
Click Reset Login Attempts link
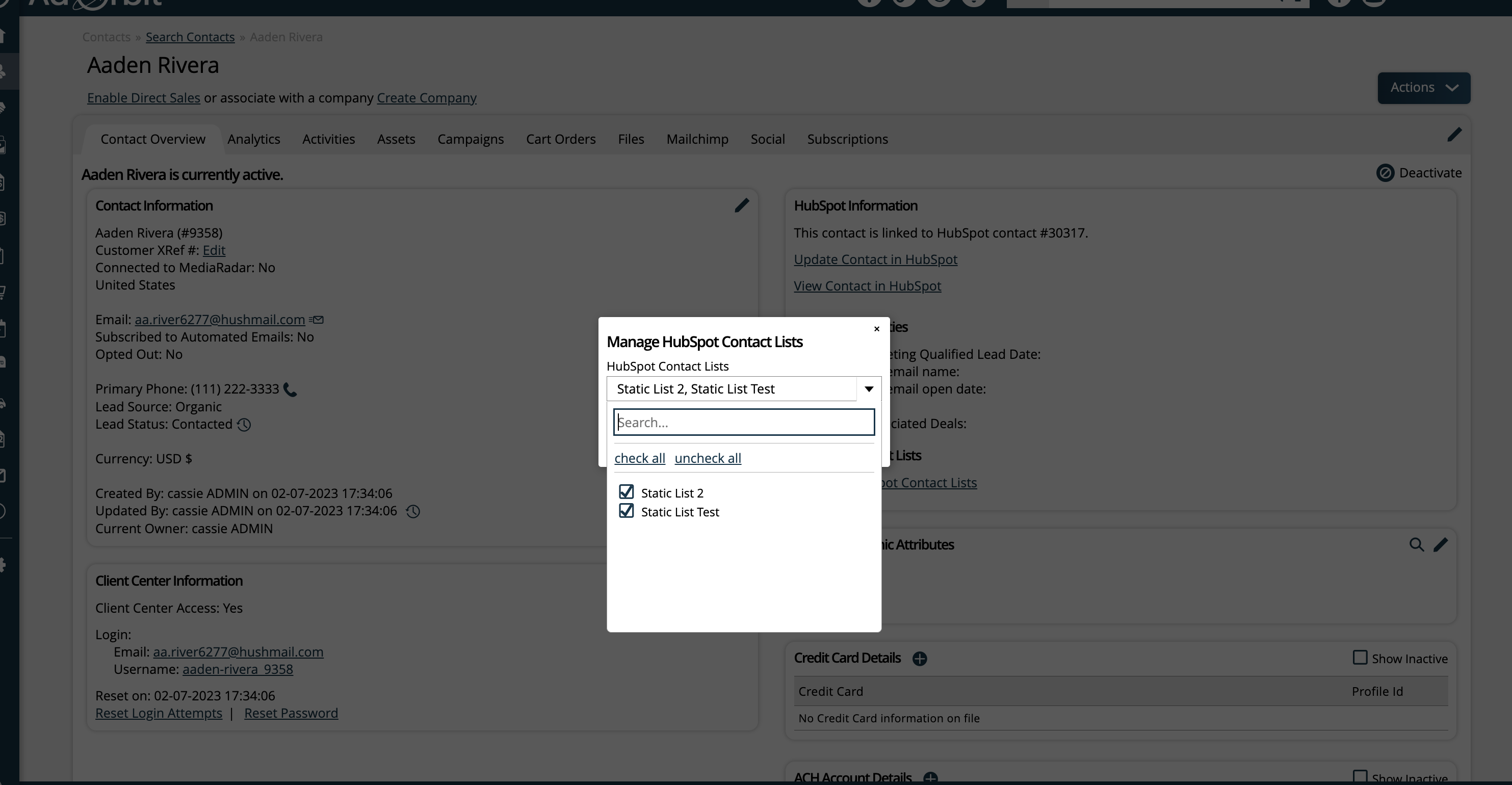click(x=159, y=714)
